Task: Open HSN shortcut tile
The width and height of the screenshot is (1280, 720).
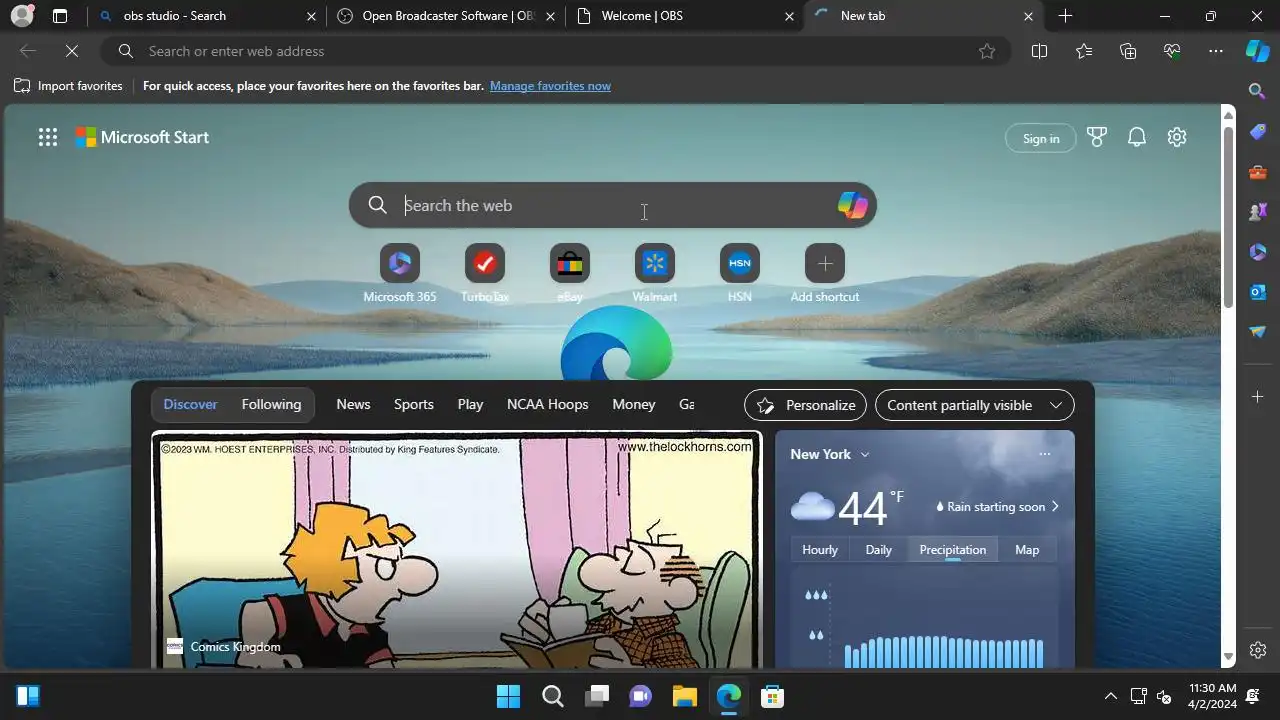Action: pyautogui.click(x=740, y=273)
